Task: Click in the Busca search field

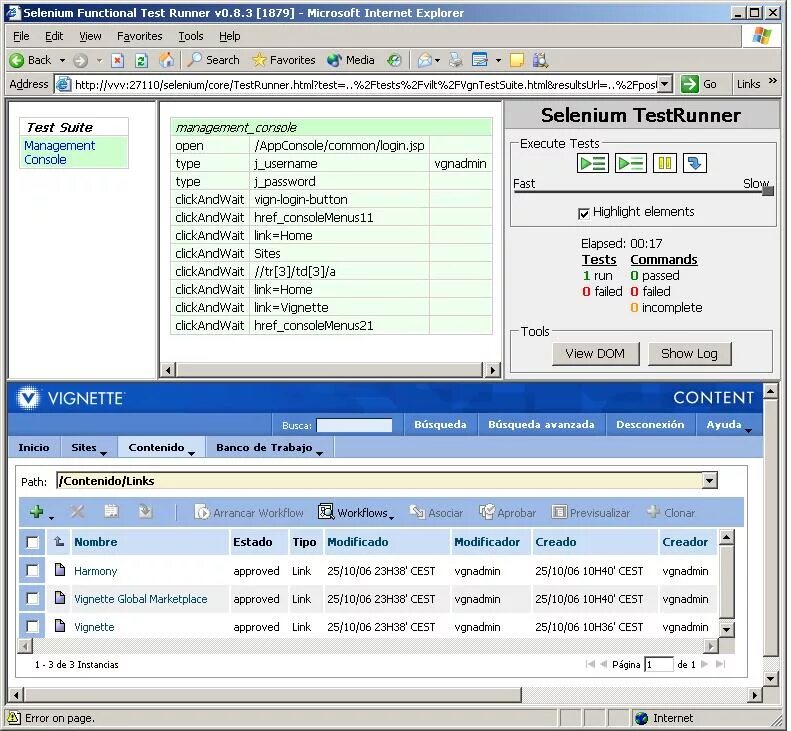Action: pyautogui.click(x=354, y=425)
